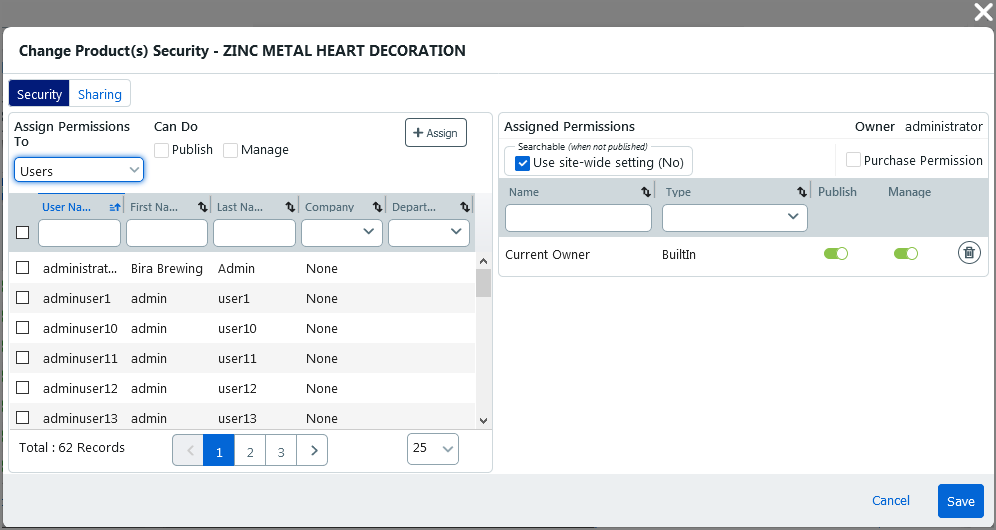Image resolution: width=996 pixels, height=530 pixels.
Task: Sort by the User Name column icon
Action: (114, 207)
